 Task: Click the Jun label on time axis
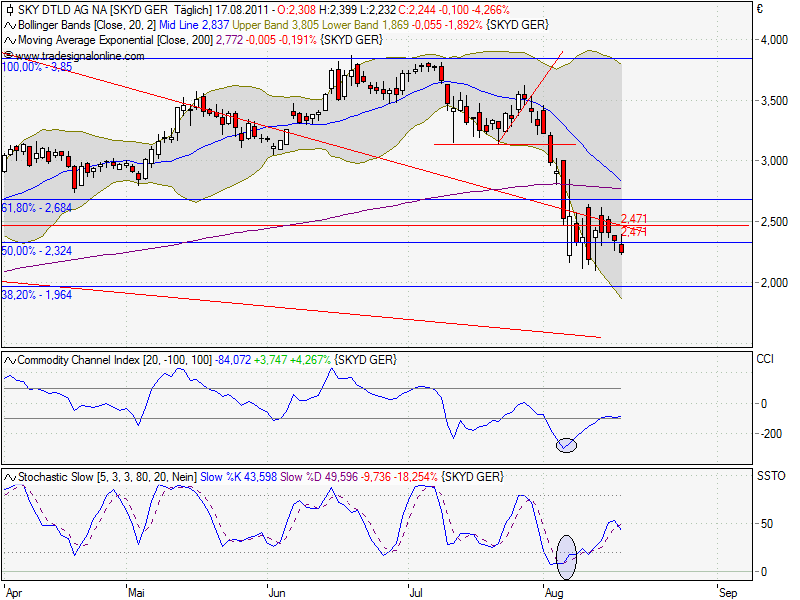click(277, 593)
